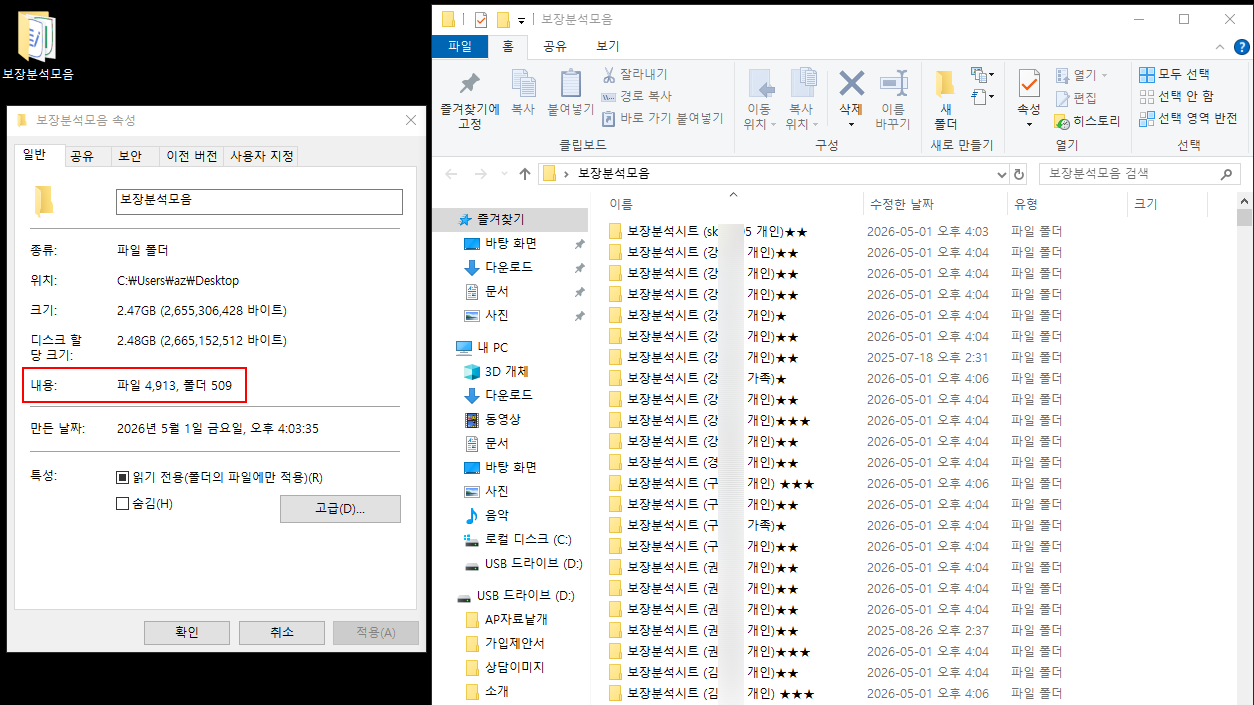
Task: Click 즐겨찾기에 고정 pin icon in ribbon
Action: 469,84
